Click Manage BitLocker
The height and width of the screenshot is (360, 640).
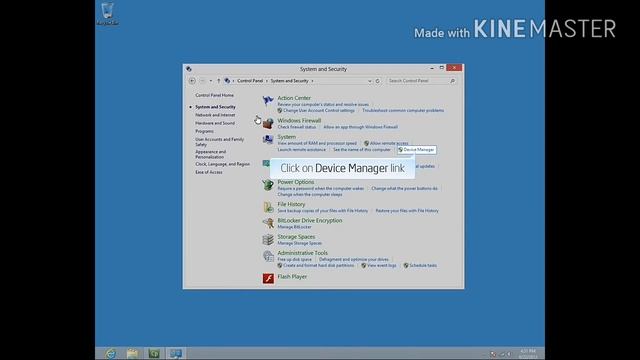[294, 227]
